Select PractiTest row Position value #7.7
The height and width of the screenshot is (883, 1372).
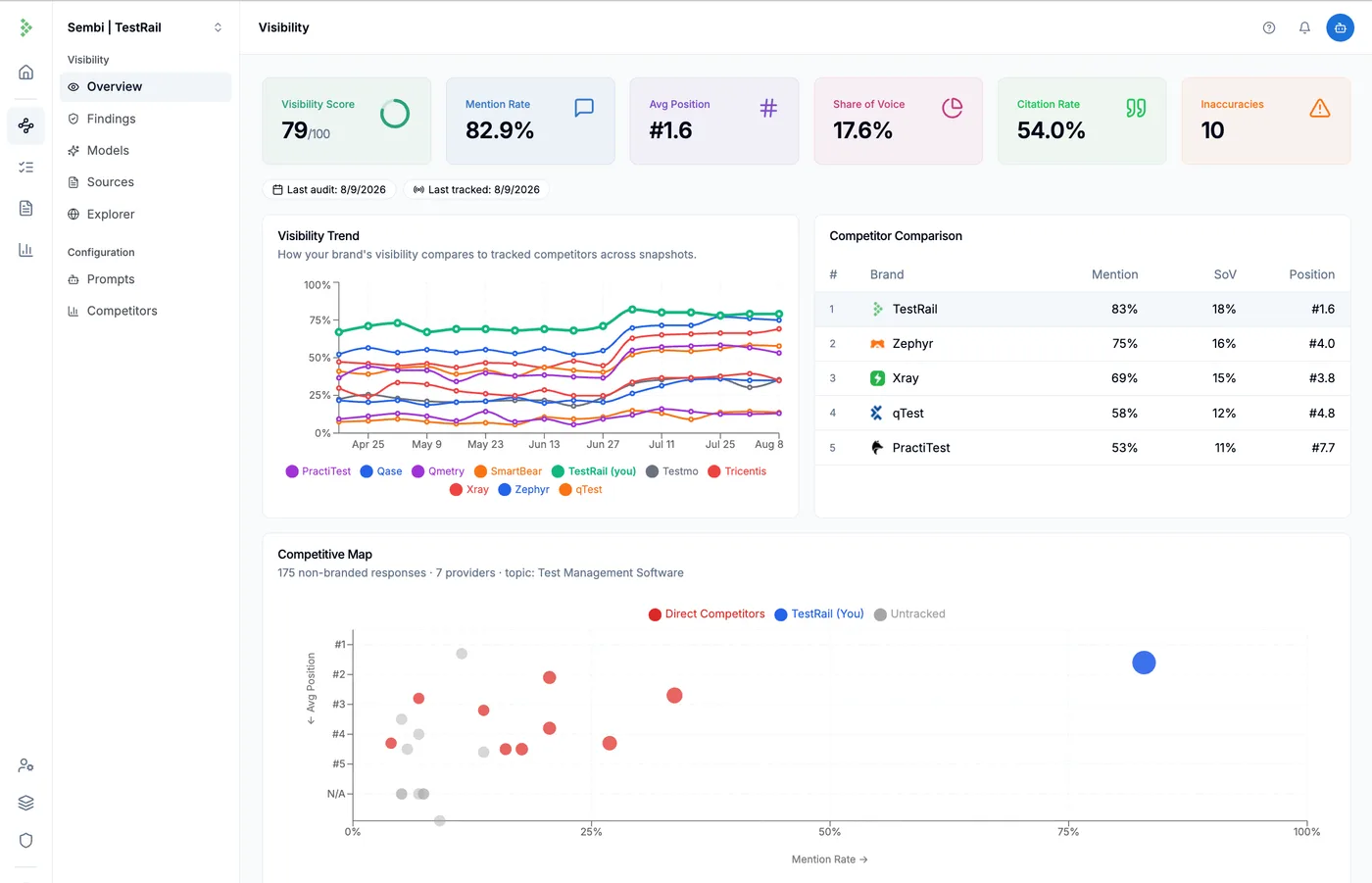click(1323, 448)
